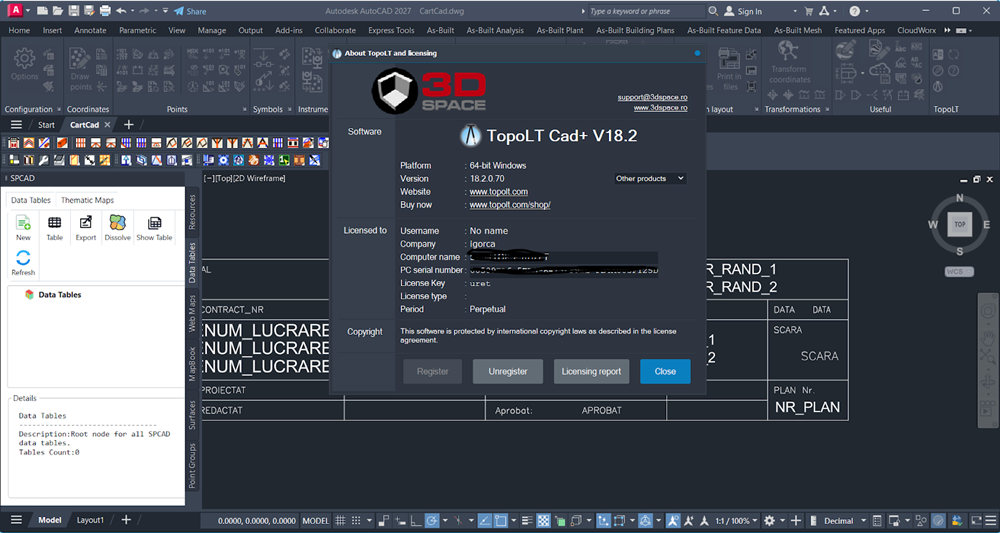Toggle Object Snap Tracking in status bar
This screenshot has height=533, width=1000.
point(484,520)
